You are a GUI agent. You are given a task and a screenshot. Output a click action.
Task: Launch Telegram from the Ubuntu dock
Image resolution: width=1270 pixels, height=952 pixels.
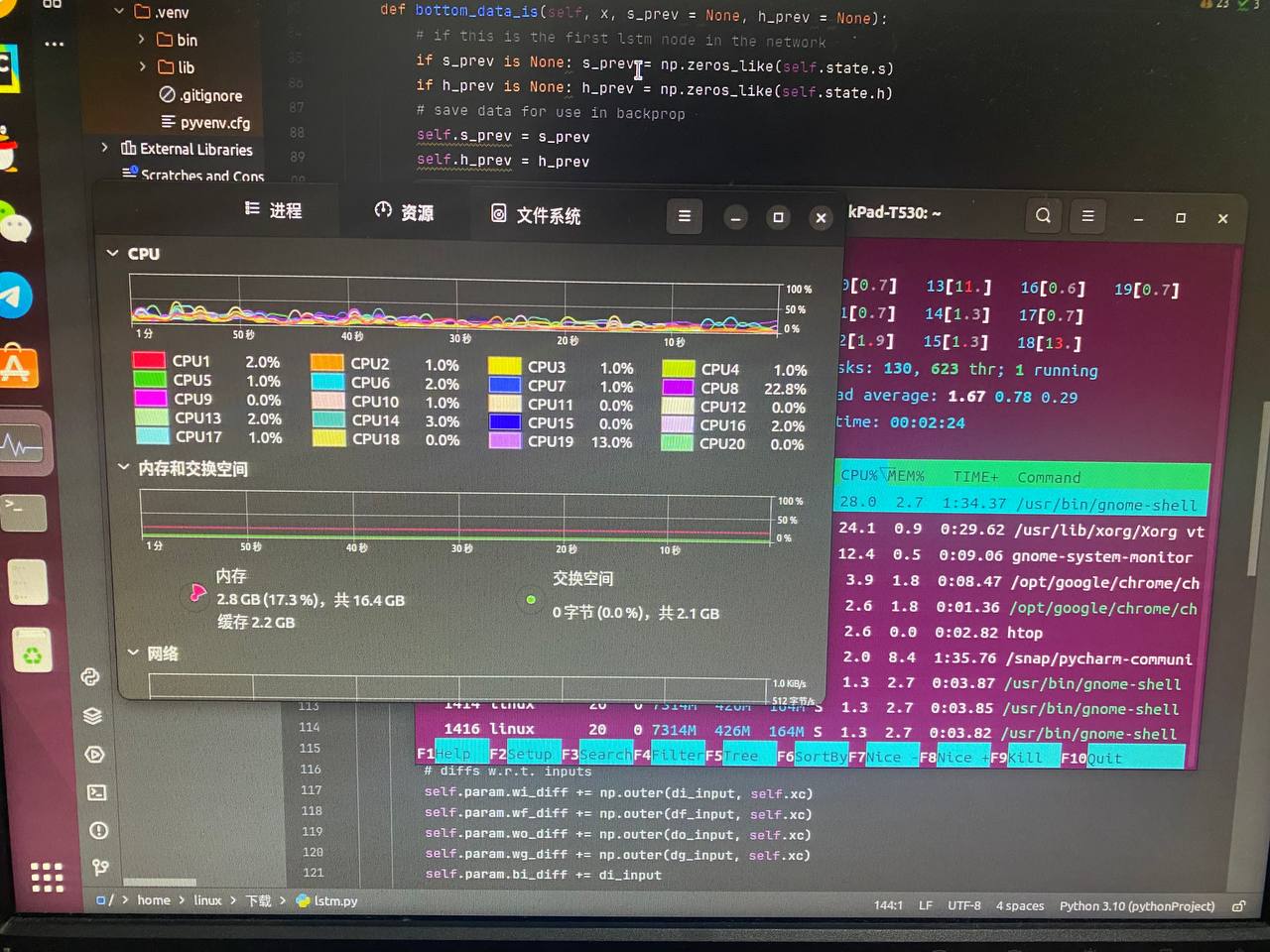[14, 296]
